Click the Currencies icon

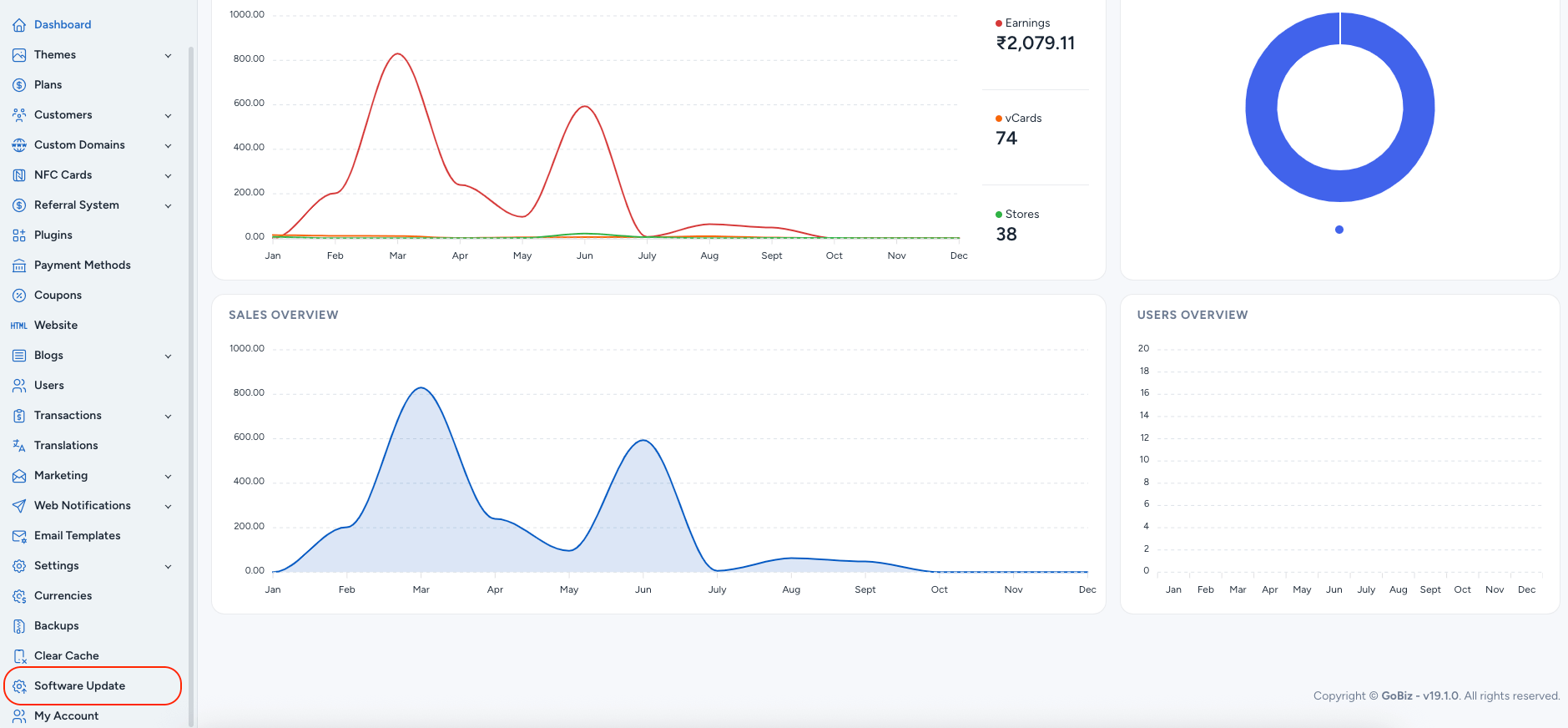pyautogui.click(x=19, y=596)
